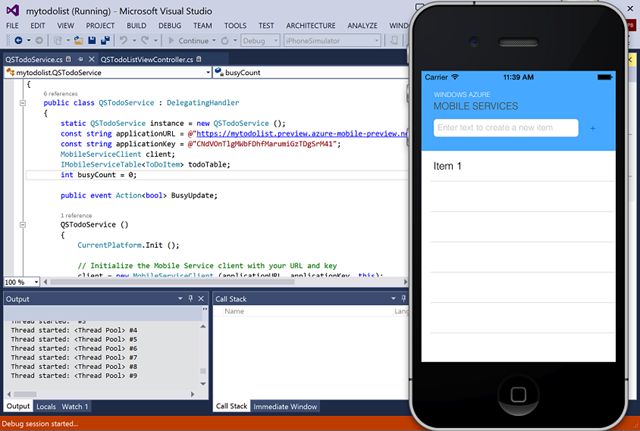Click the New Project toolbar icon
Screen dimensions: 640x431
(58, 40)
